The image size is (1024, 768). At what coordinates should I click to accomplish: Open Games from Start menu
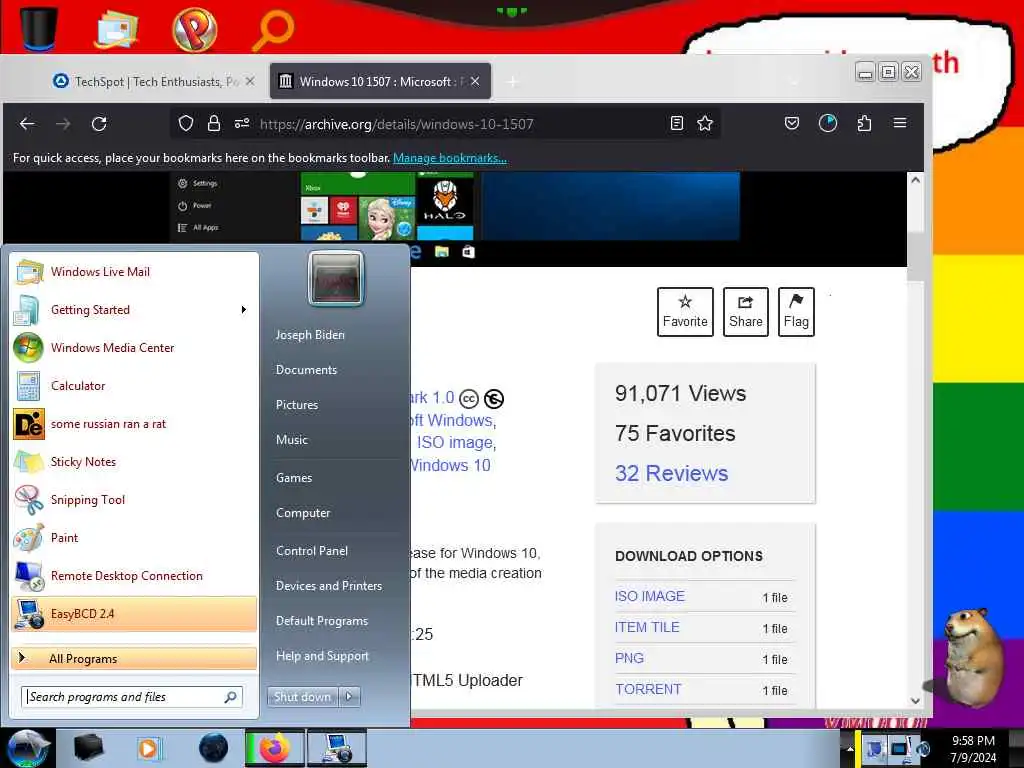[294, 478]
